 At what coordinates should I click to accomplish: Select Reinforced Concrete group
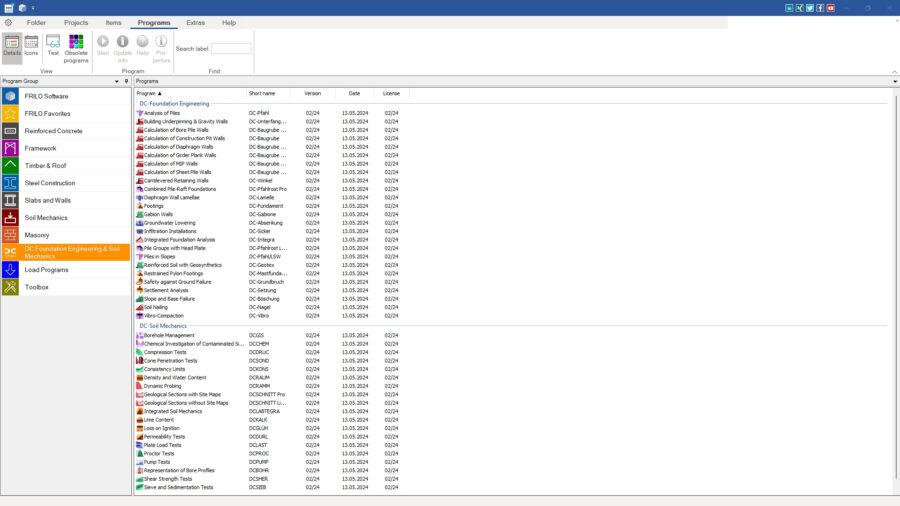(65, 131)
